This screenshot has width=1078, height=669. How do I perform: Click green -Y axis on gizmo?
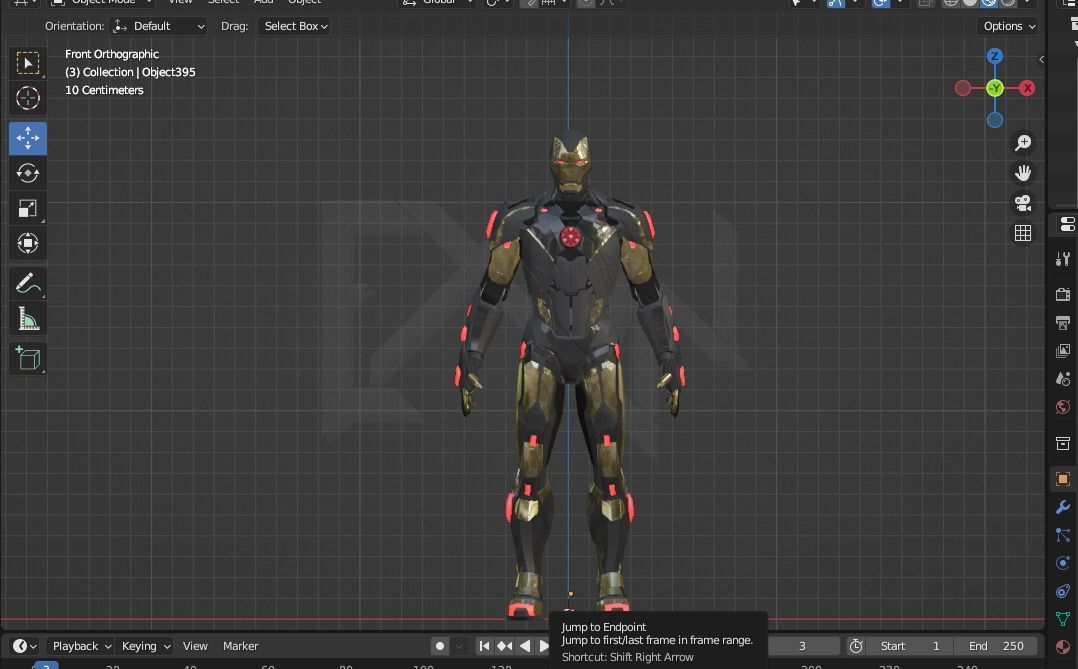click(994, 88)
